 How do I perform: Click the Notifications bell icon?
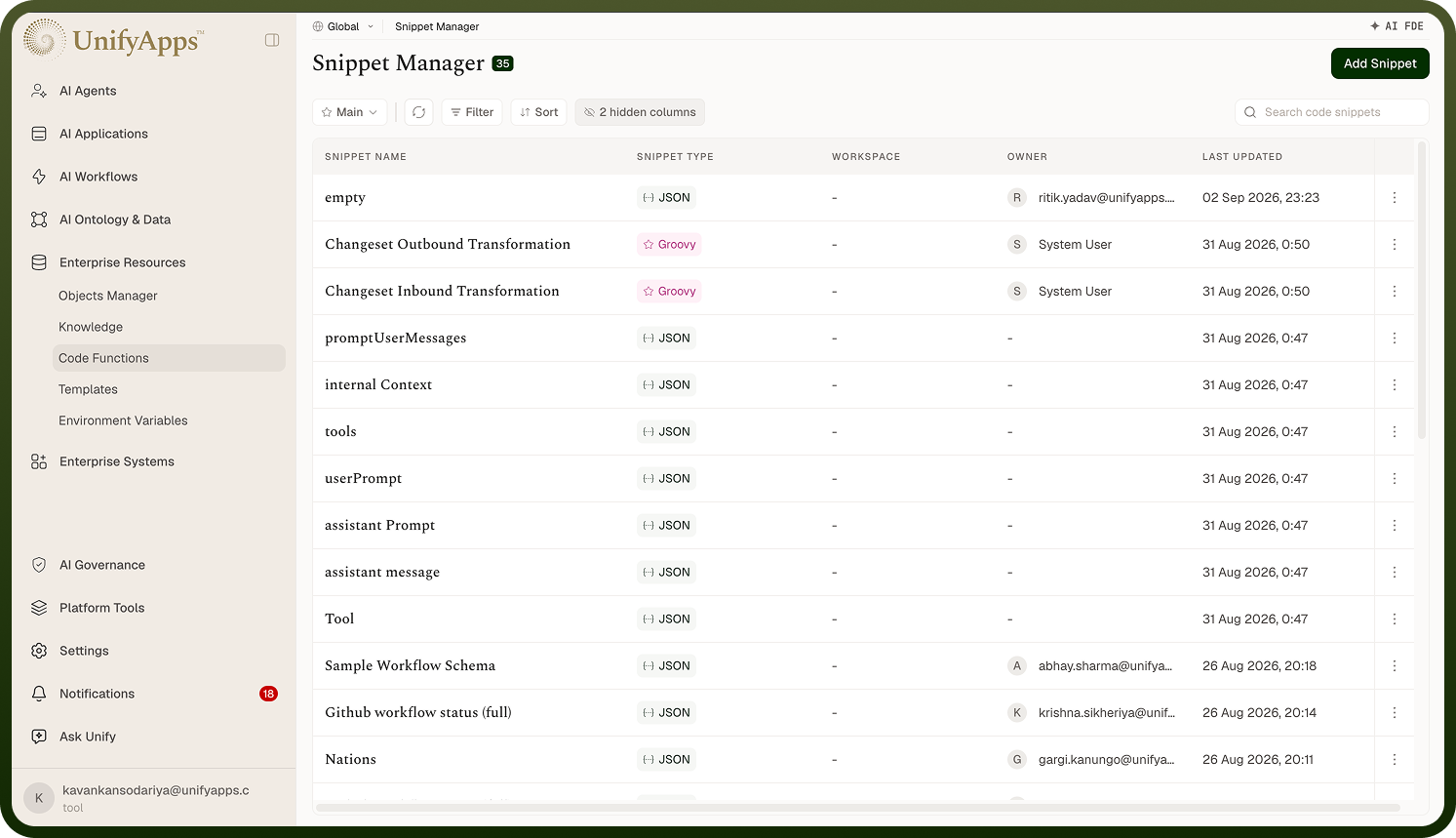[39, 694]
